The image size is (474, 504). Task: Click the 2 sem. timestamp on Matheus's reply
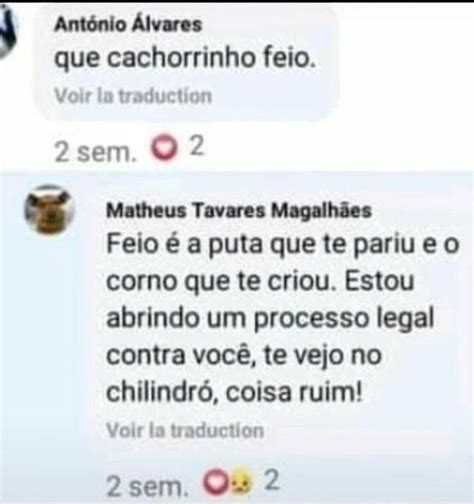click(147, 486)
